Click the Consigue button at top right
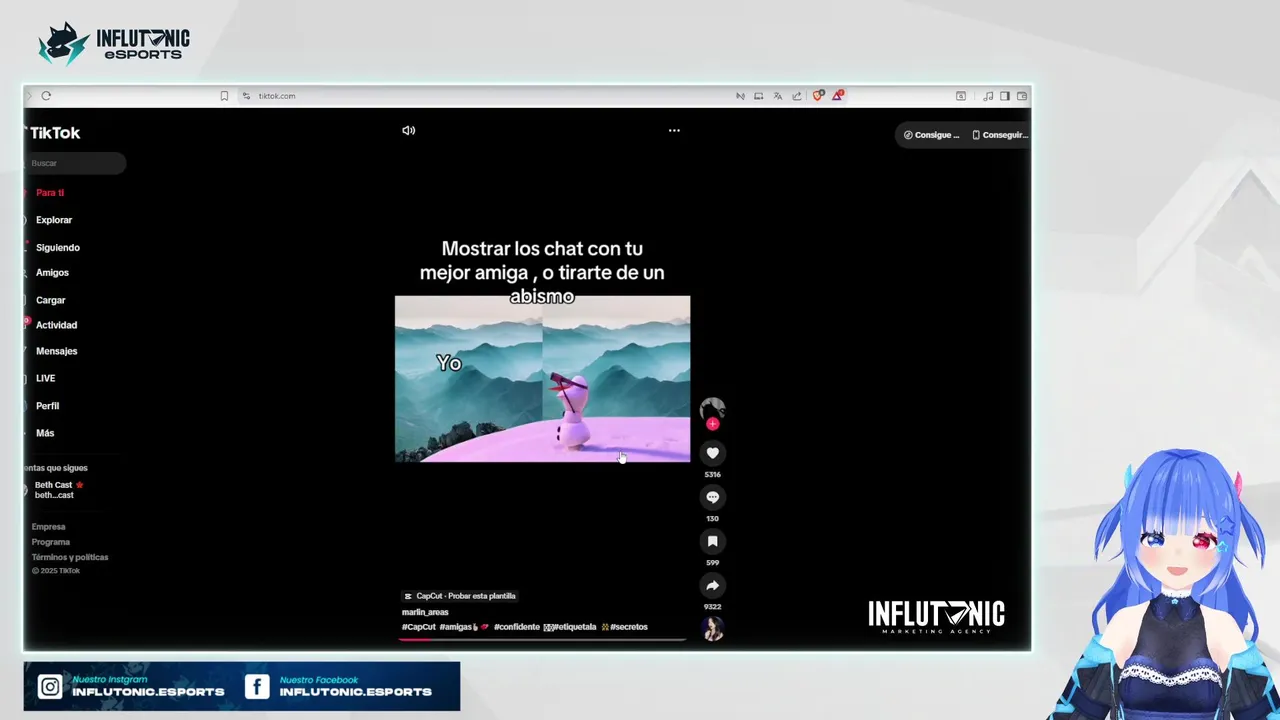1280x720 pixels. [x=932, y=135]
